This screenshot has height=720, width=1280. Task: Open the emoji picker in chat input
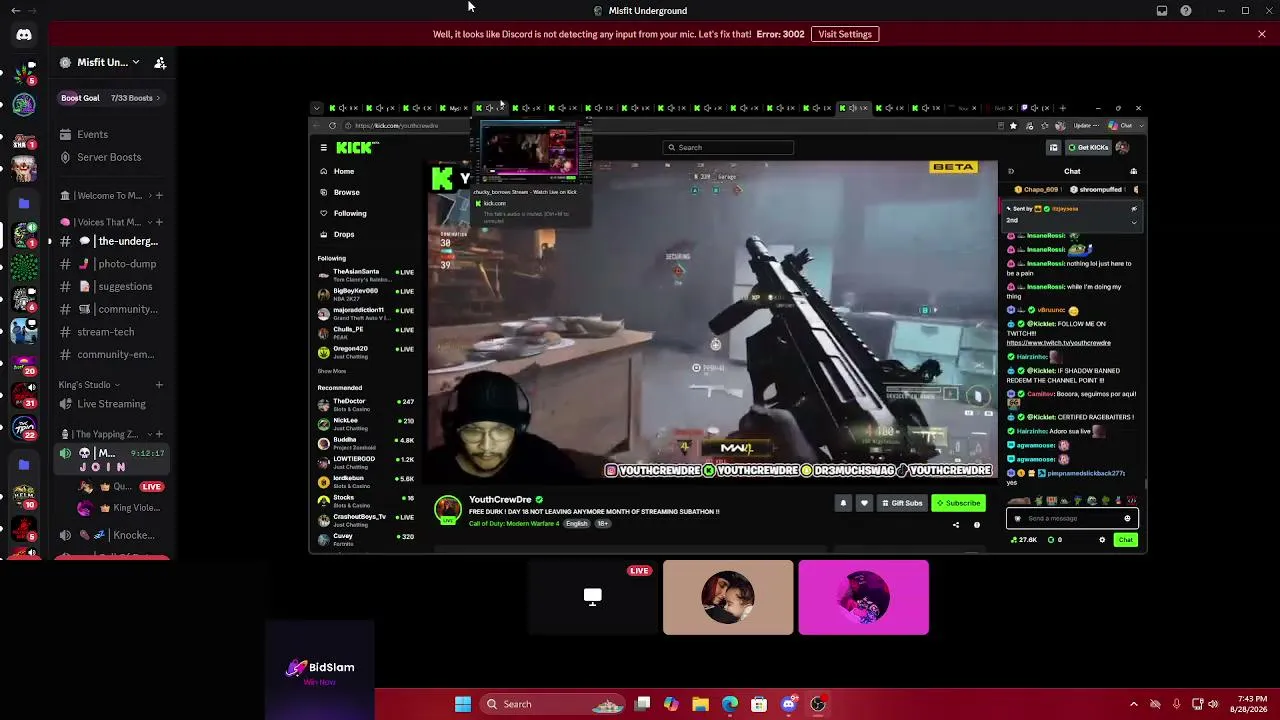(1127, 518)
